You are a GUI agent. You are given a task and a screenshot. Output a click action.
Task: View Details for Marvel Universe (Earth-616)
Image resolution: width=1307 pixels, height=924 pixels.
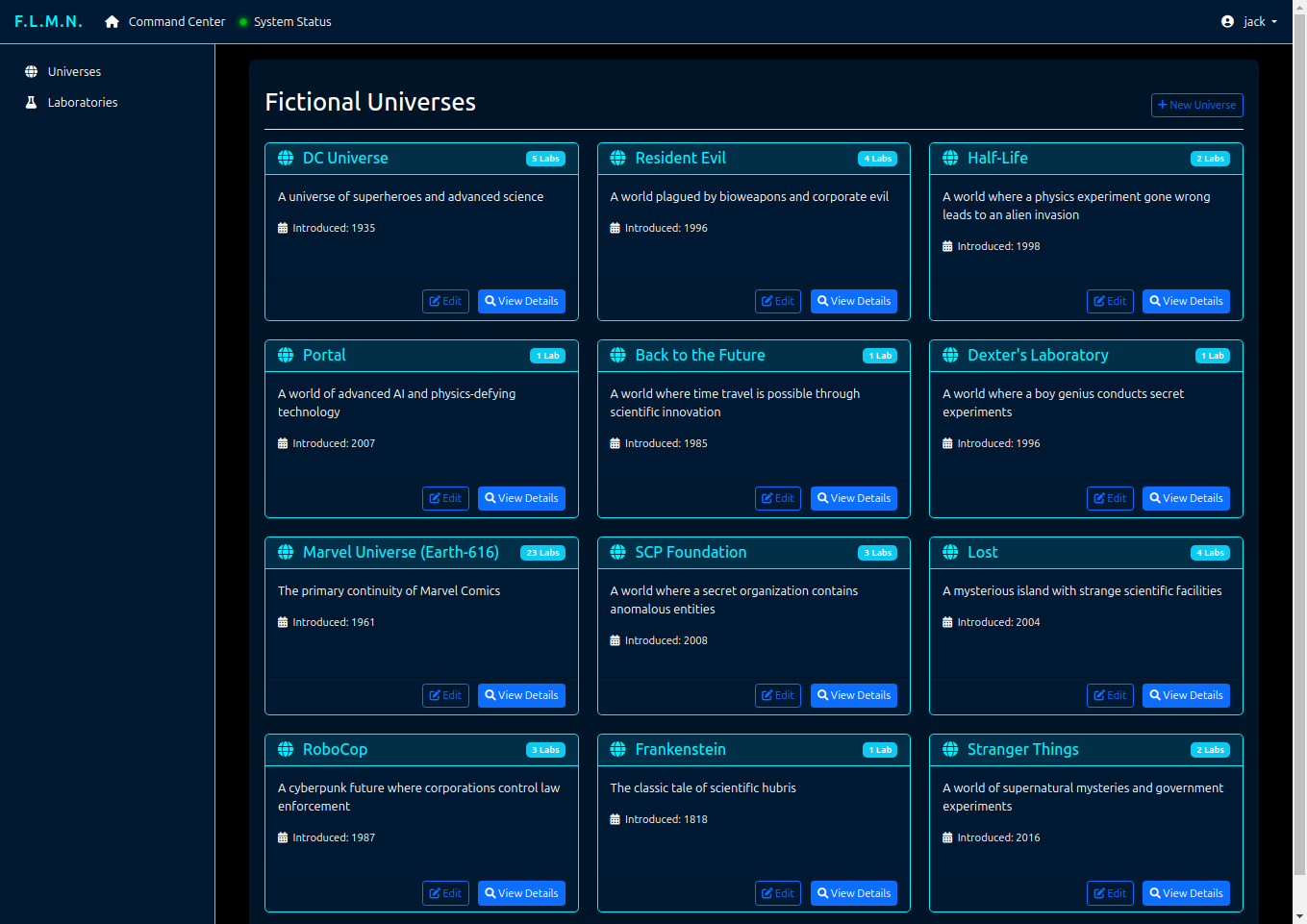click(521, 695)
